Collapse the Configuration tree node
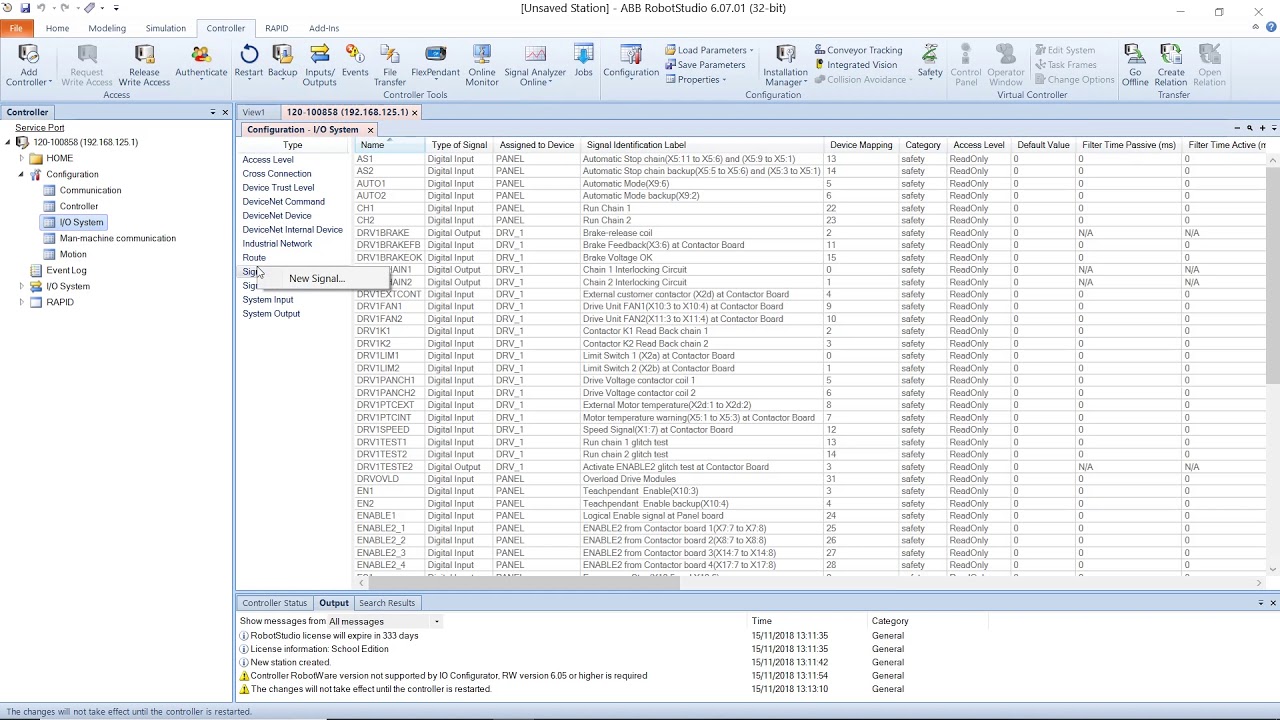The width and height of the screenshot is (1280, 720). tap(21, 174)
